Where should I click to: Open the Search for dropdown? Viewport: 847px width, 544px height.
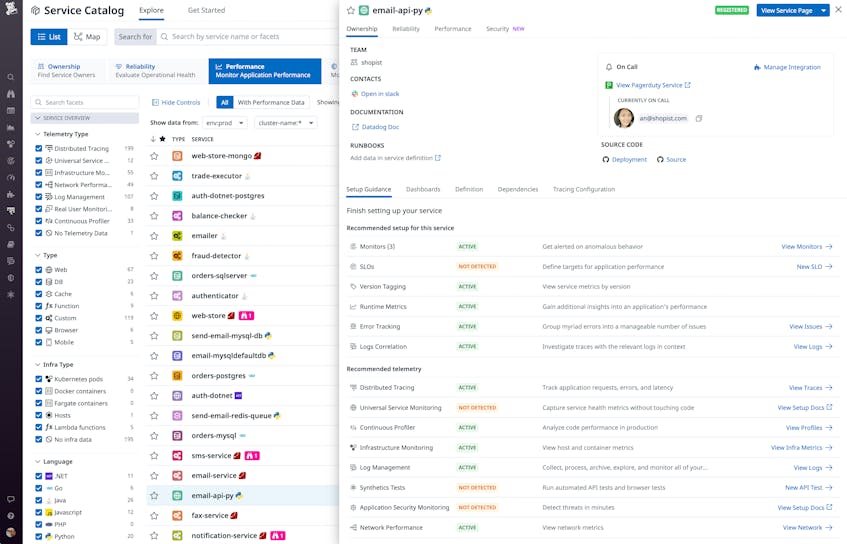tap(135, 37)
